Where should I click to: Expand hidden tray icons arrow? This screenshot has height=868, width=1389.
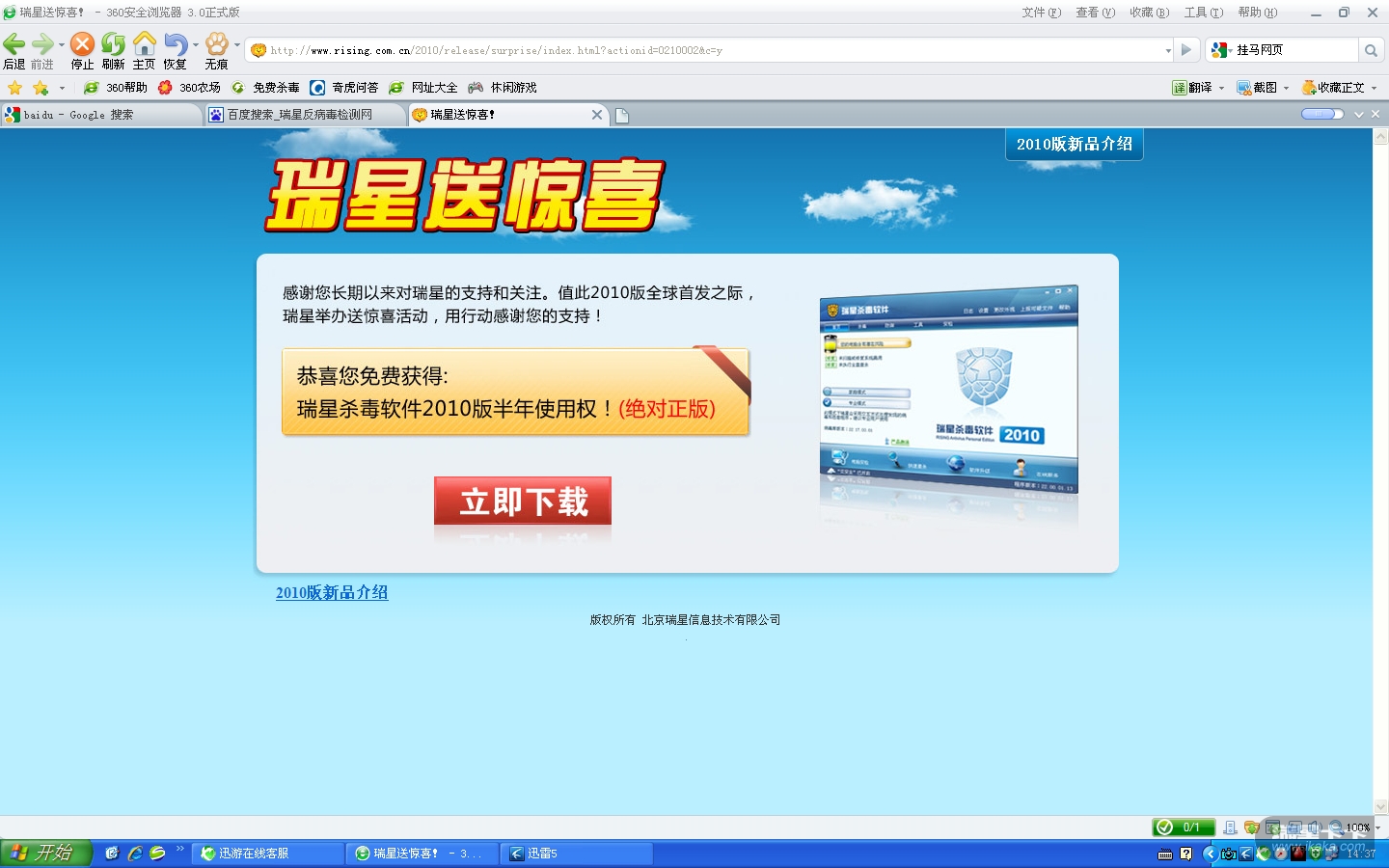click(x=1210, y=854)
